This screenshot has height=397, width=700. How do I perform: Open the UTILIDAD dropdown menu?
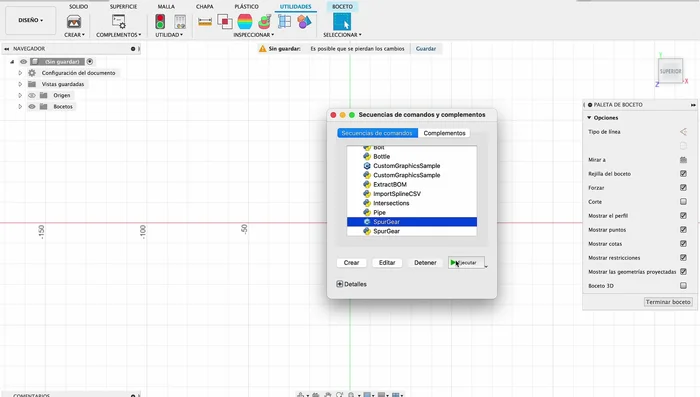click(x=169, y=35)
